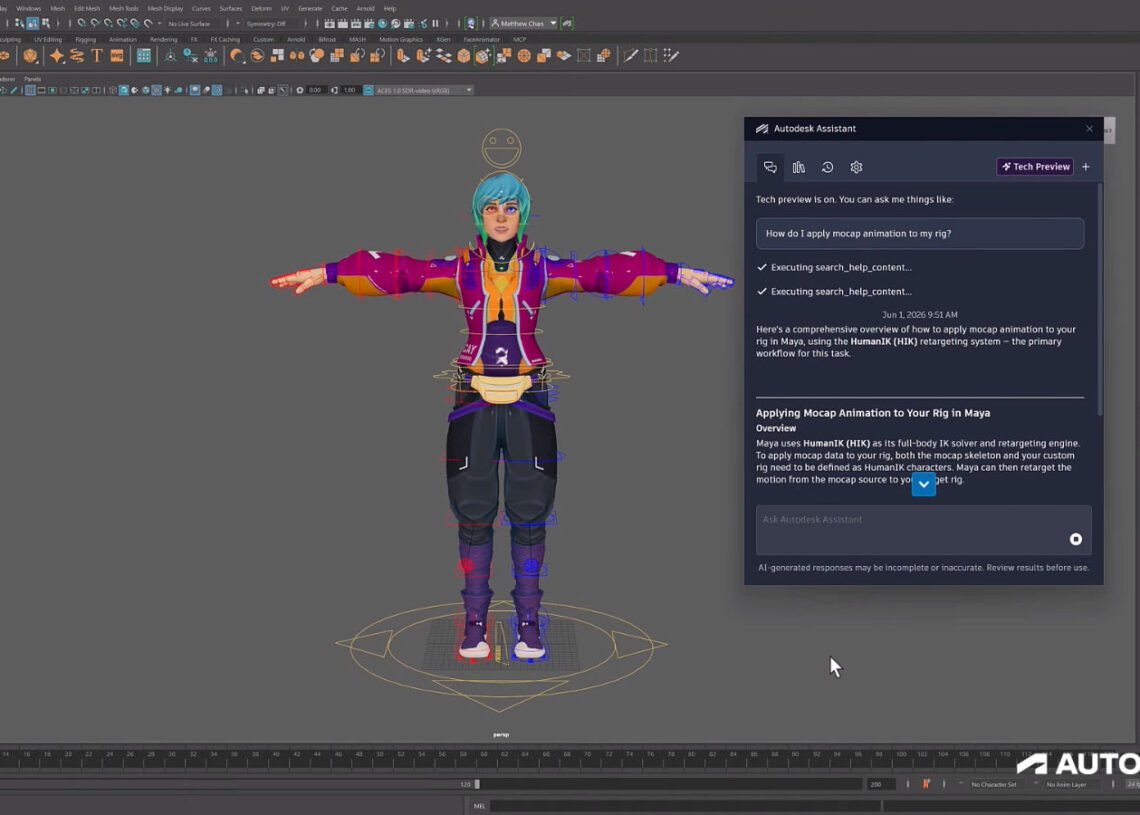Screen dimensions: 1140x815
Task: Click Autodesk Assistant icon beside account name
Action: [567, 23]
